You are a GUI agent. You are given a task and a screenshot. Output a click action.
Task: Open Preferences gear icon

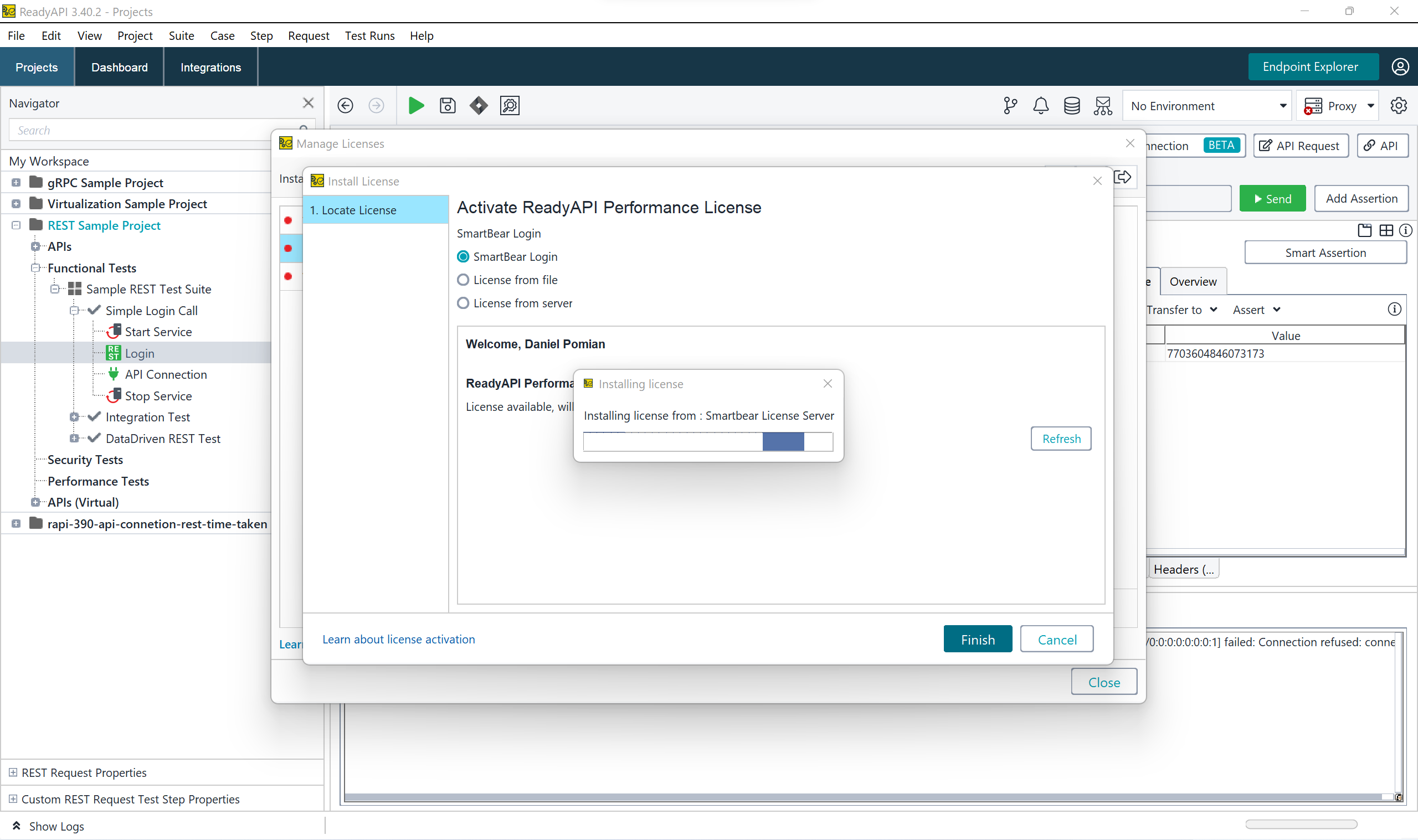point(1398,105)
